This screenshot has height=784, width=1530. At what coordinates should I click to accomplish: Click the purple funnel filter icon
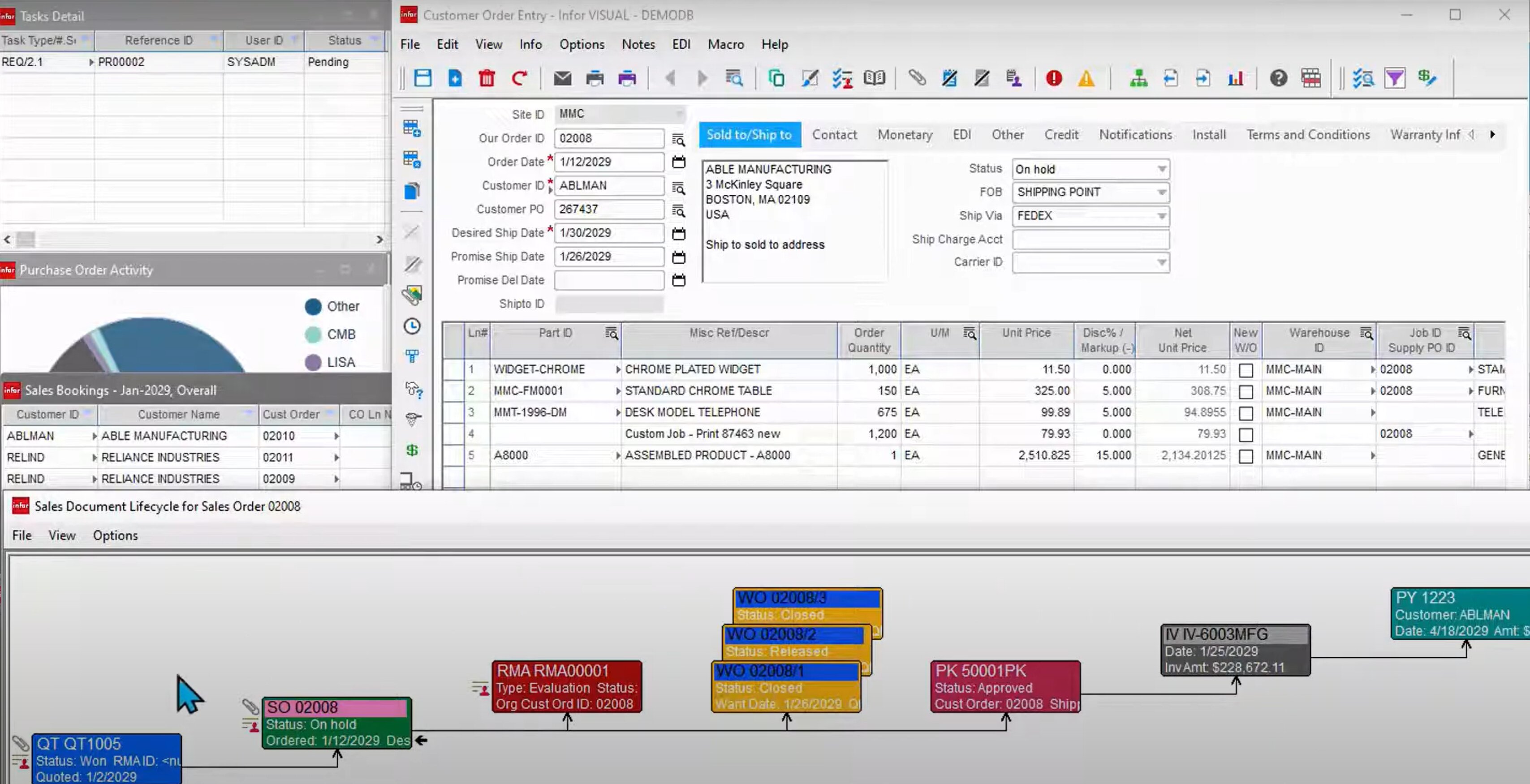[x=1395, y=78]
